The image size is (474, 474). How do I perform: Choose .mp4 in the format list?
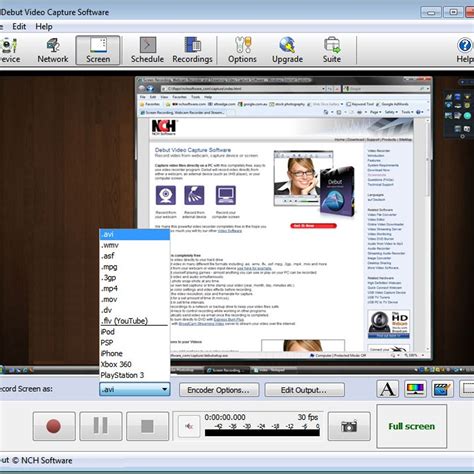tap(135, 288)
